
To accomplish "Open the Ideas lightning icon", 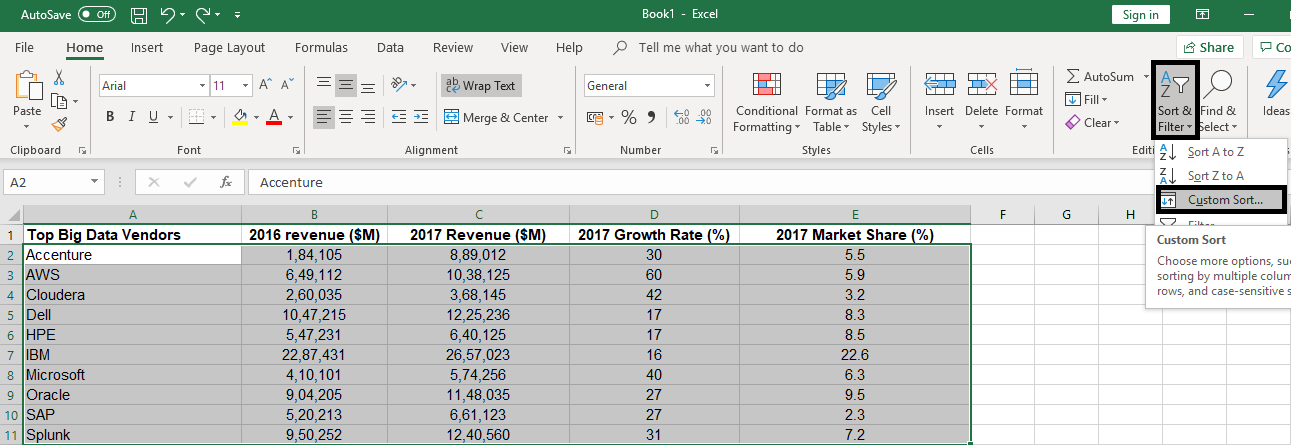I will [1277, 86].
